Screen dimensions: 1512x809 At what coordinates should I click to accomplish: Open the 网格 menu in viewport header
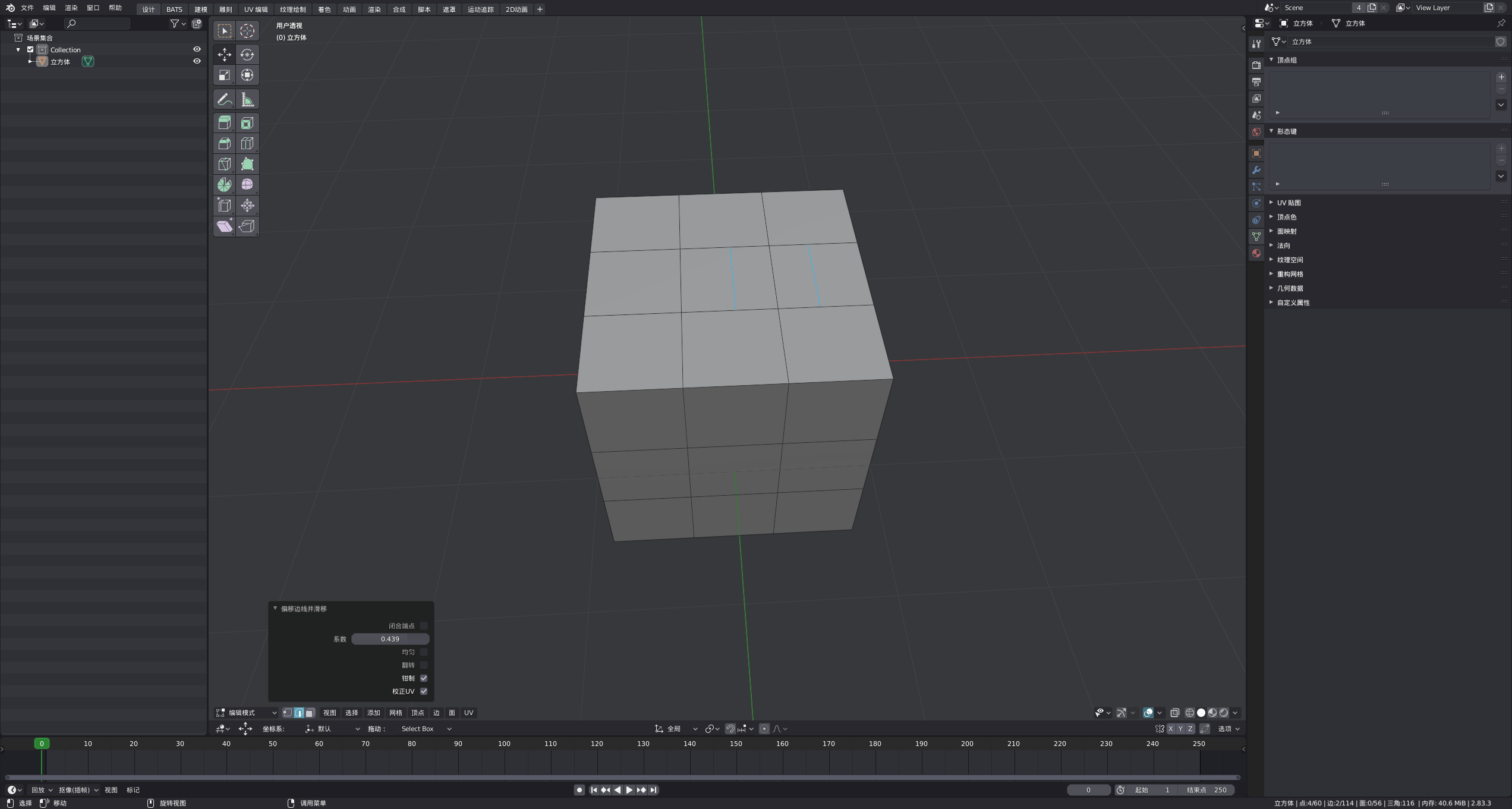[x=396, y=713]
